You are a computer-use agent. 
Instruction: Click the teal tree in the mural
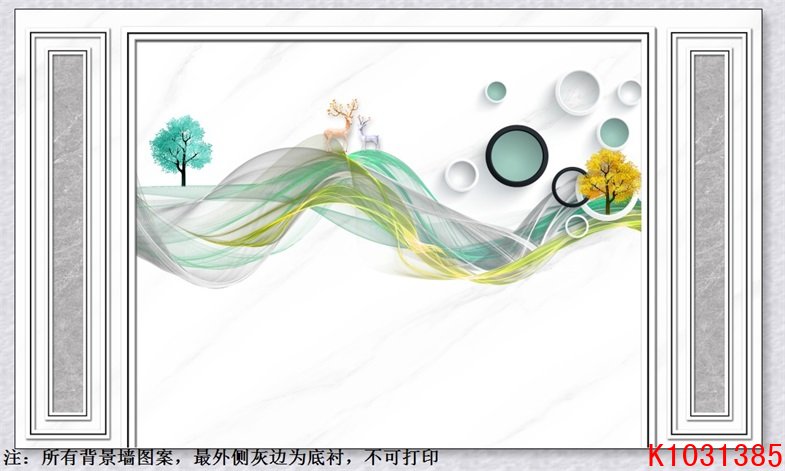click(x=181, y=150)
